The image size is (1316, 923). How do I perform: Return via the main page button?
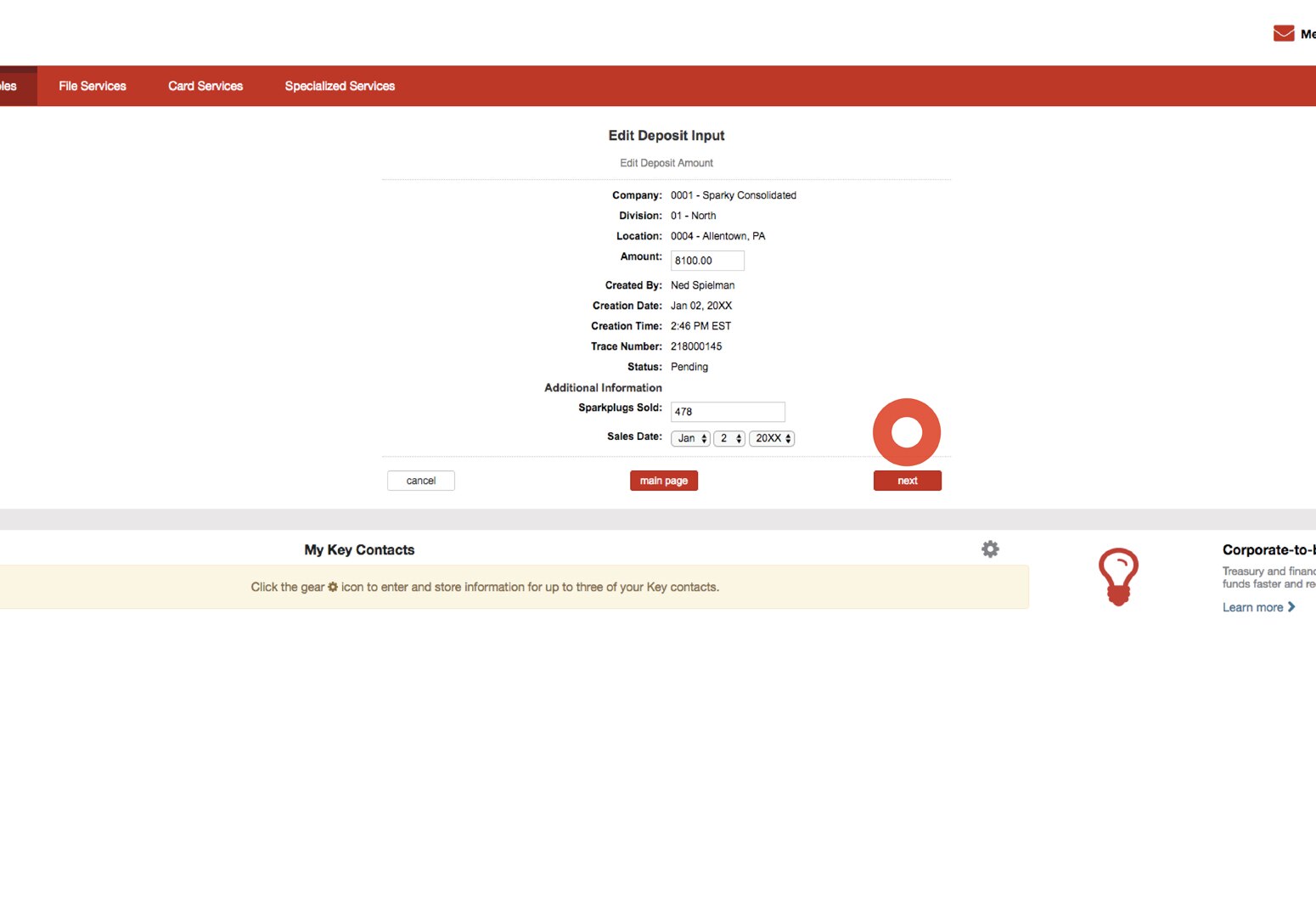click(x=663, y=480)
